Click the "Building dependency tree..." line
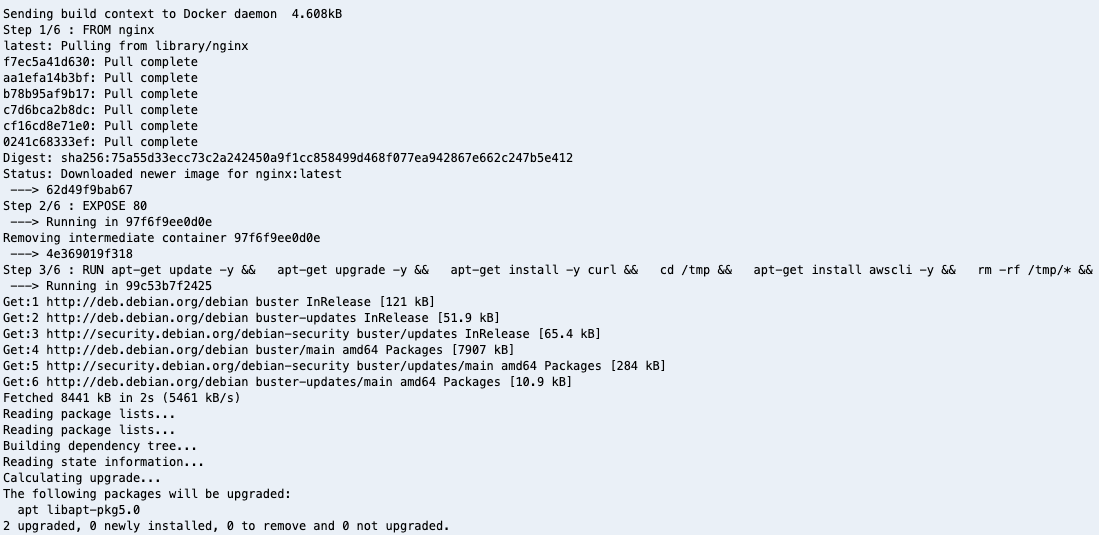The width and height of the screenshot is (1099, 535). click(x=100, y=446)
